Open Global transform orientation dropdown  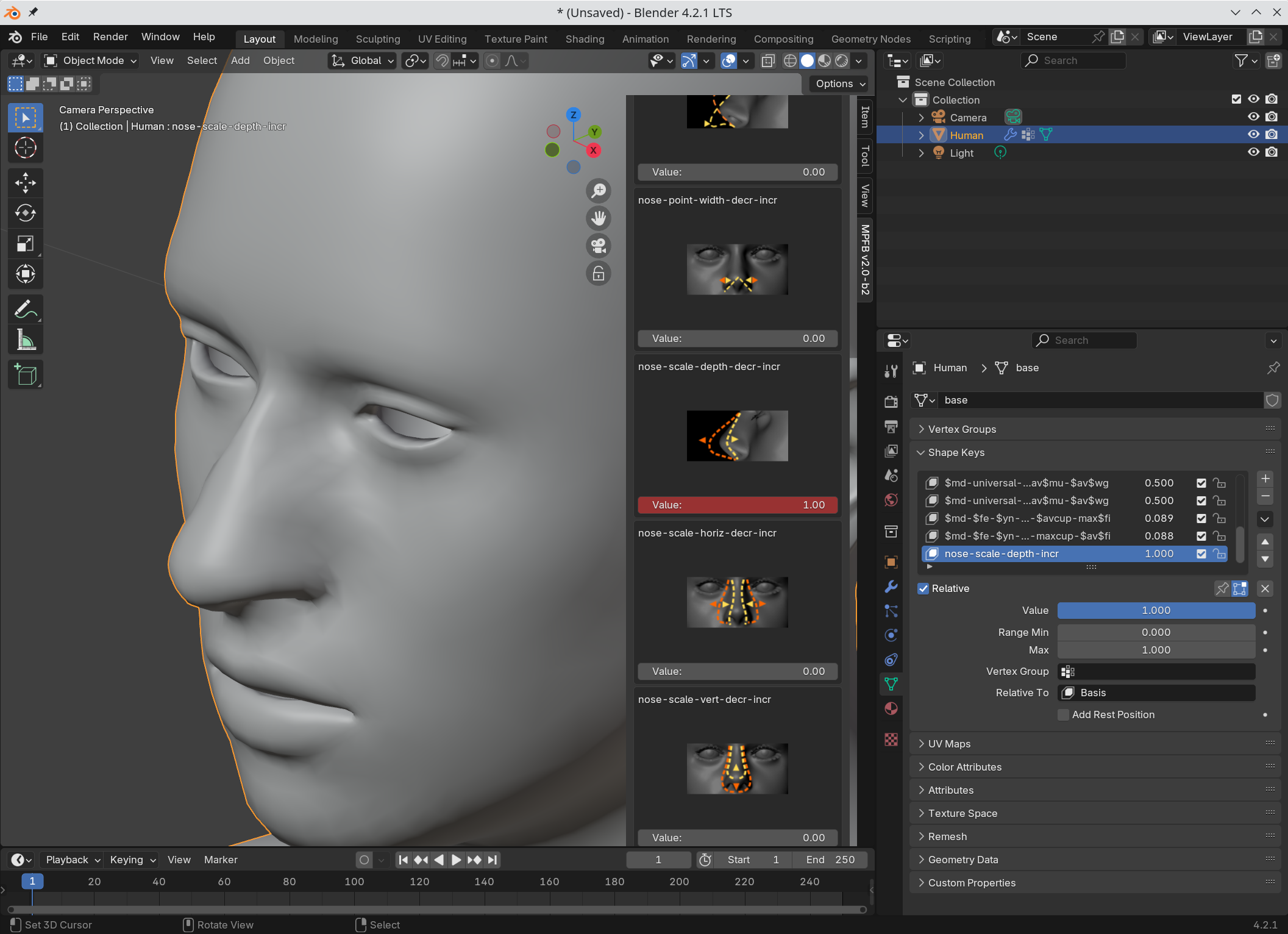coord(362,60)
